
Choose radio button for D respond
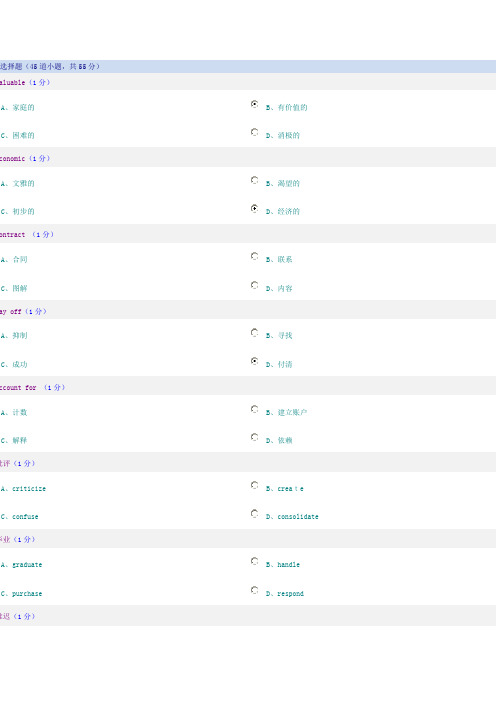[x=254, y=590]
